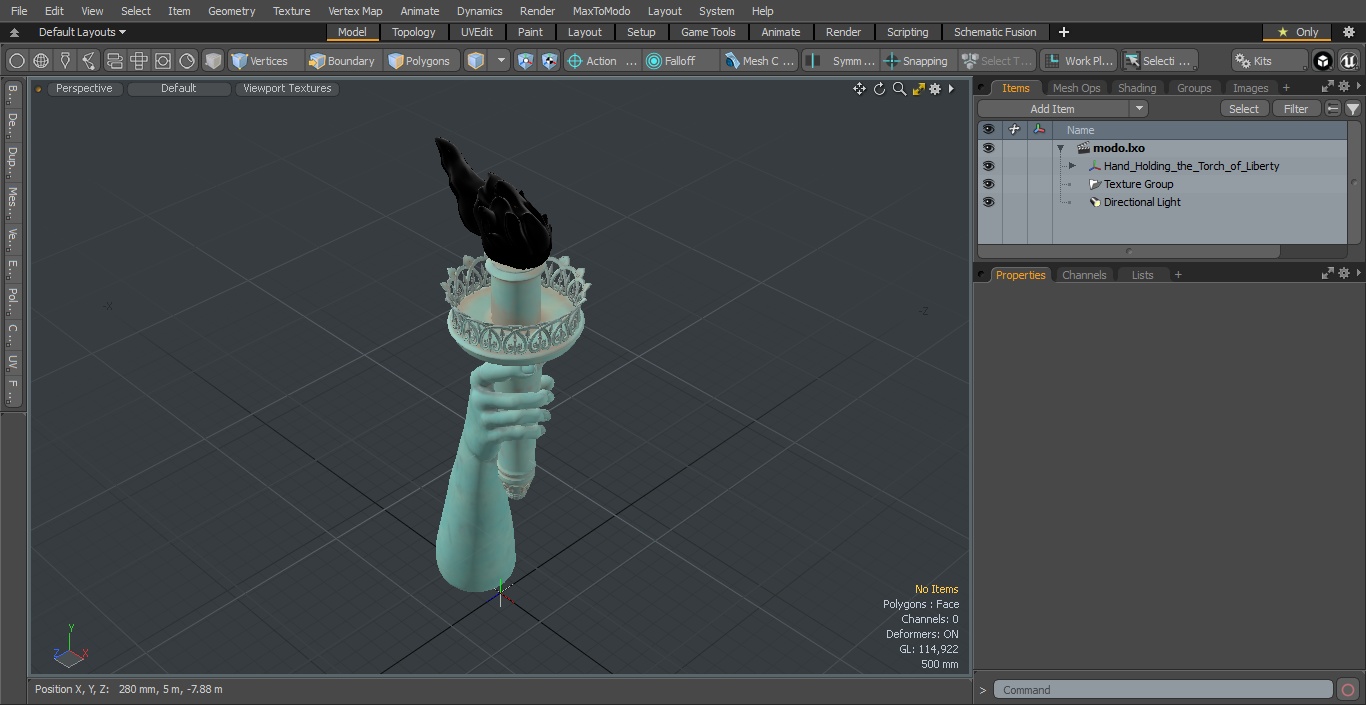This screenshot has height=705, width=1366.
Task: Open the Default Layouts dropdown
Action: point(82,32)
